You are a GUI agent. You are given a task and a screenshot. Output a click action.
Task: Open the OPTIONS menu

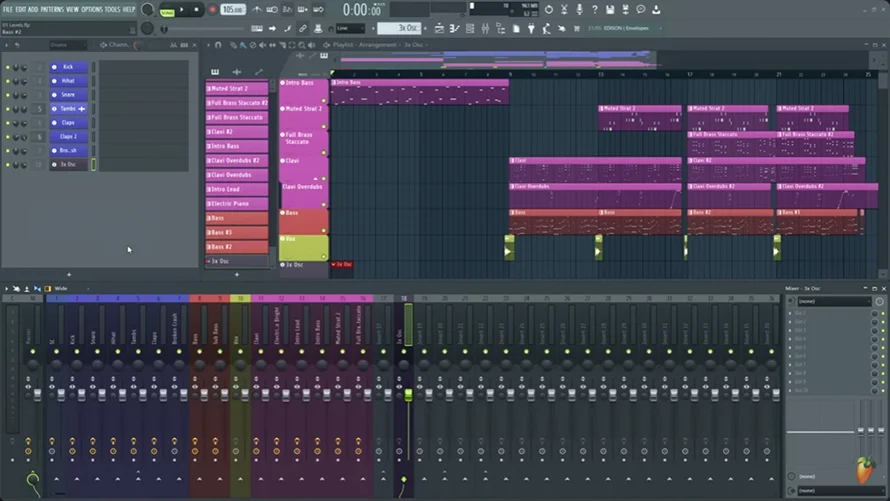(91, 9)
